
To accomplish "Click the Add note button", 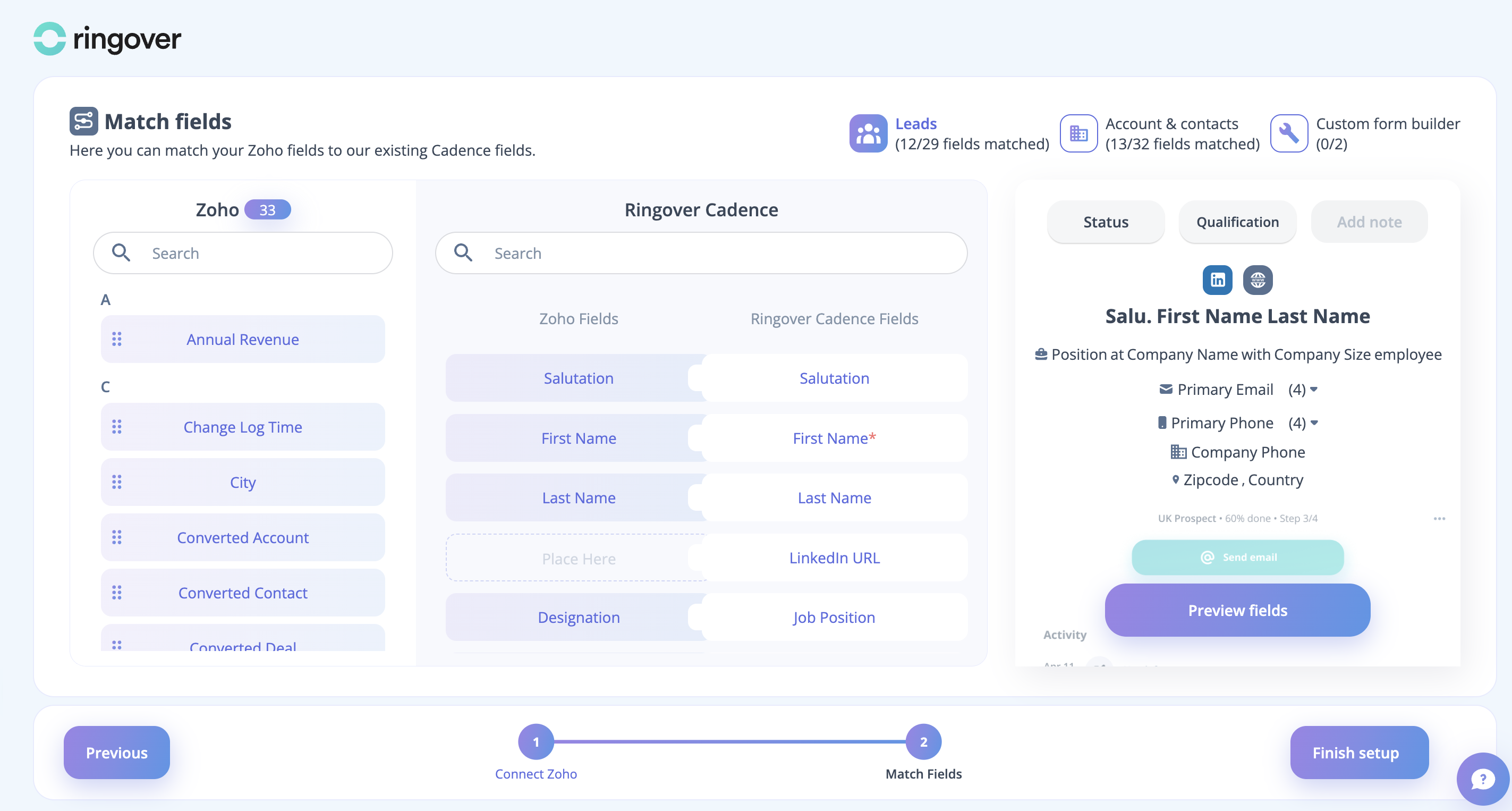I will click(1369, 222).
